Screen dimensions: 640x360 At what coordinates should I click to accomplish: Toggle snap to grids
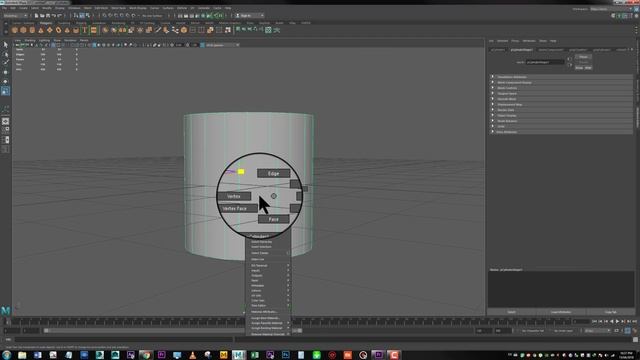104,16
